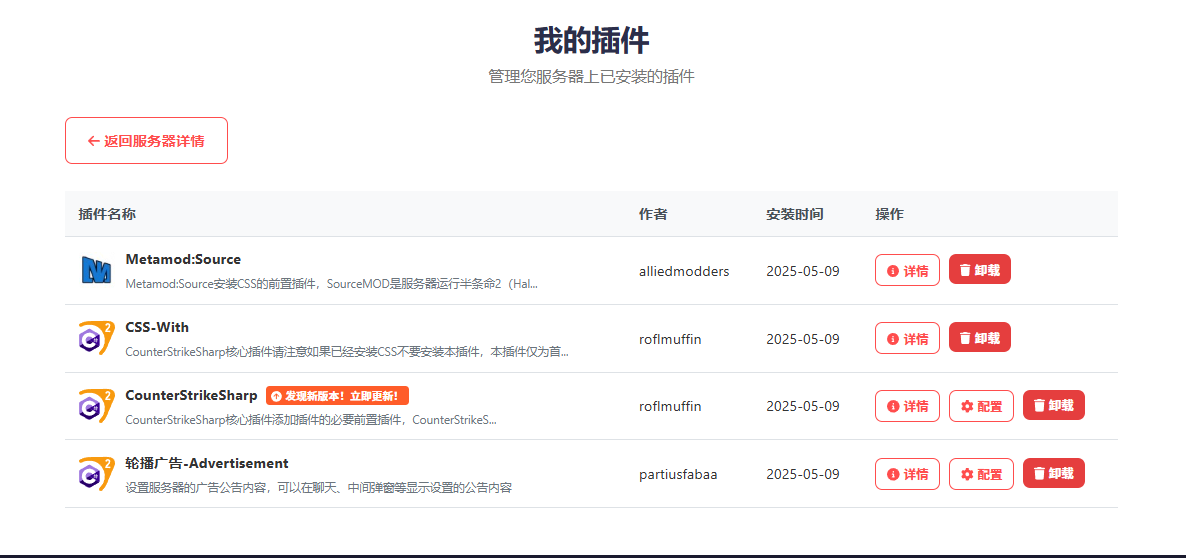Screen dimensions: 1186x558
Task: Click the 设置服务器的广告公告内容 description text
Action: (x=318, y=488)
